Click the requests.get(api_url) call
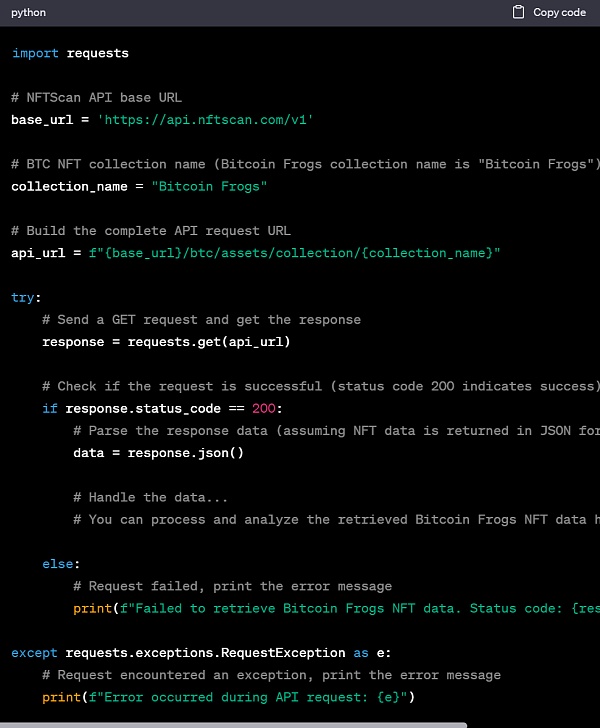 (207, 342)
